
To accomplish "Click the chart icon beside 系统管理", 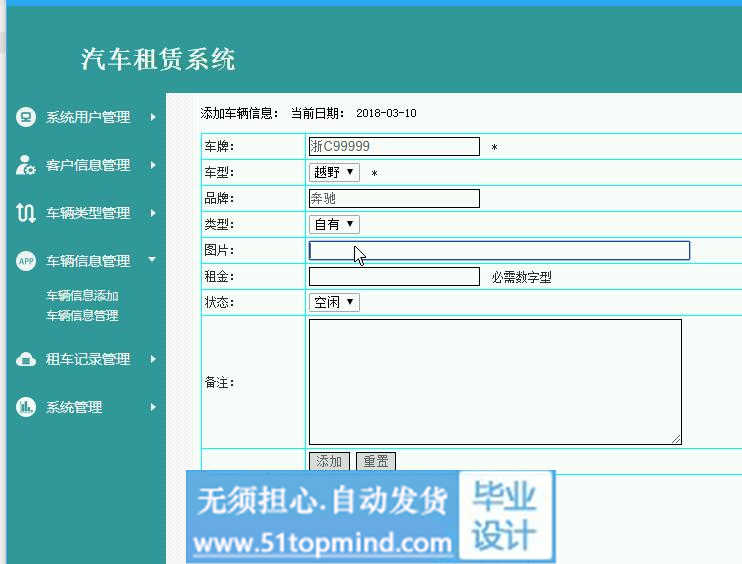I will pyautogui.click(x=26, y=407).
